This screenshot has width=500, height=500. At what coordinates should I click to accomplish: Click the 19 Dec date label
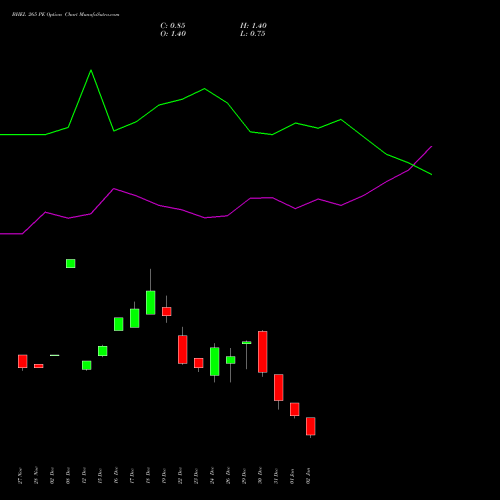[164, 476]
